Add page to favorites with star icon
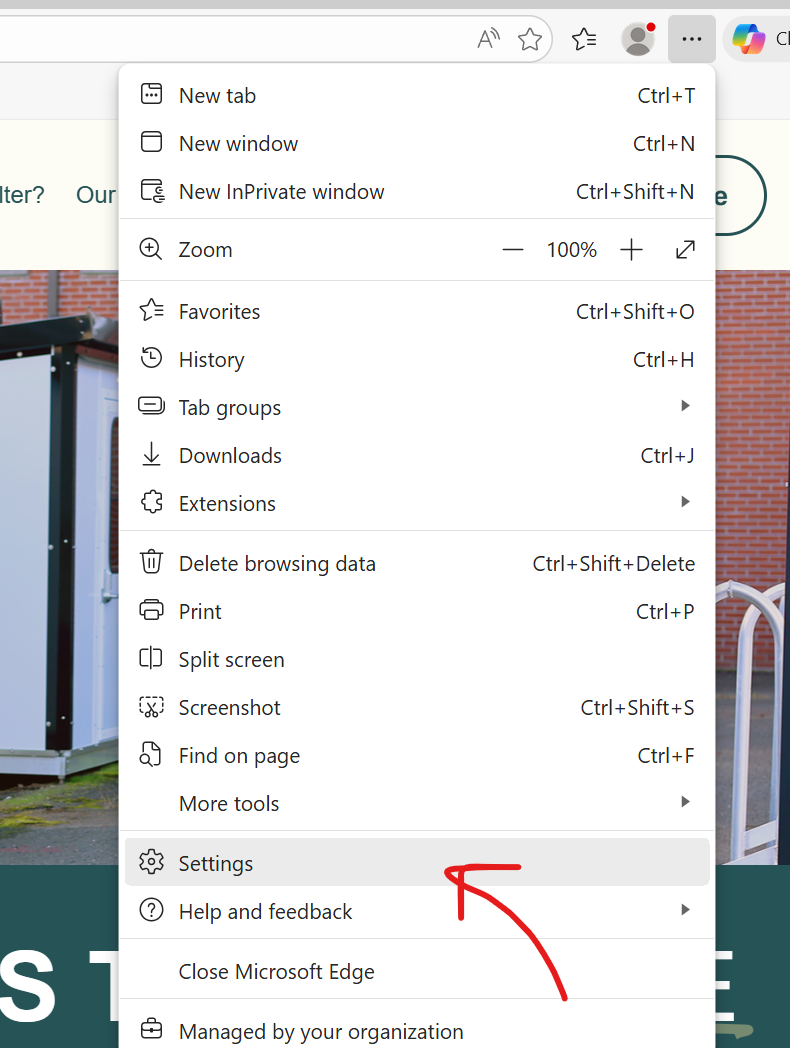Screen dimensions: 790x1048 (530, 39)
